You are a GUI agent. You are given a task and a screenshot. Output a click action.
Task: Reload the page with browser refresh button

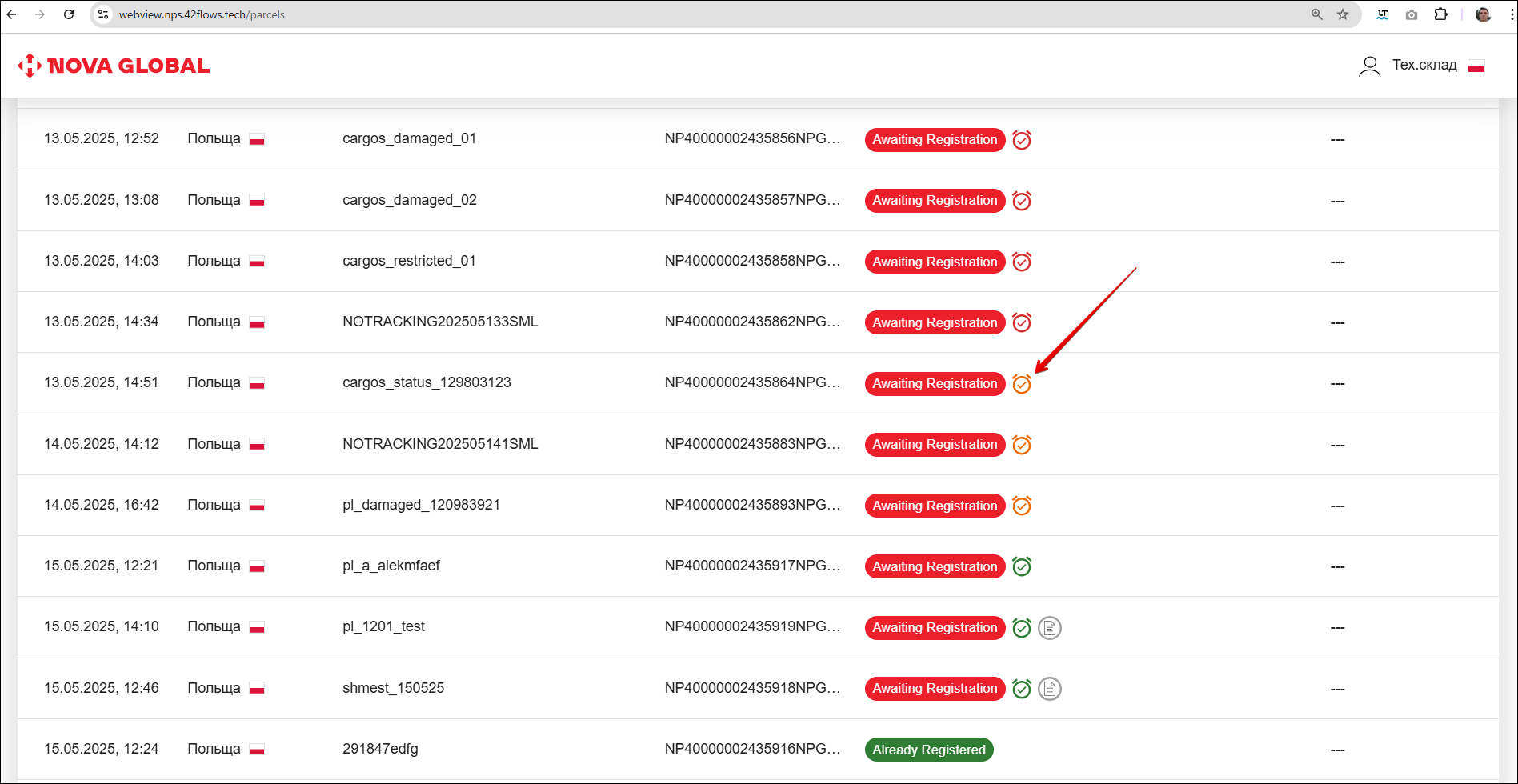[x=69, y=14]
